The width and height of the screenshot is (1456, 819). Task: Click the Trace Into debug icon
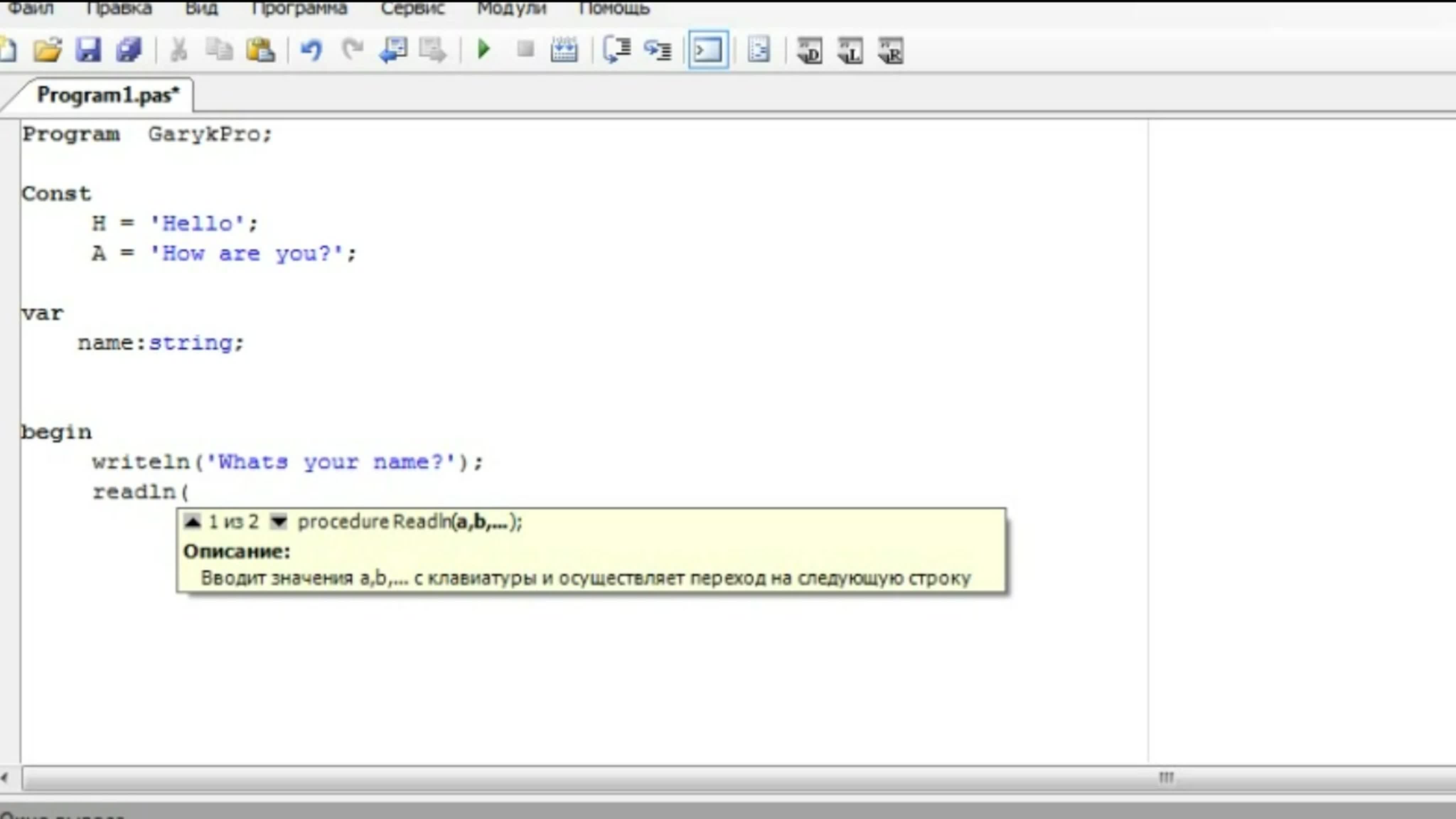[657, 50]
